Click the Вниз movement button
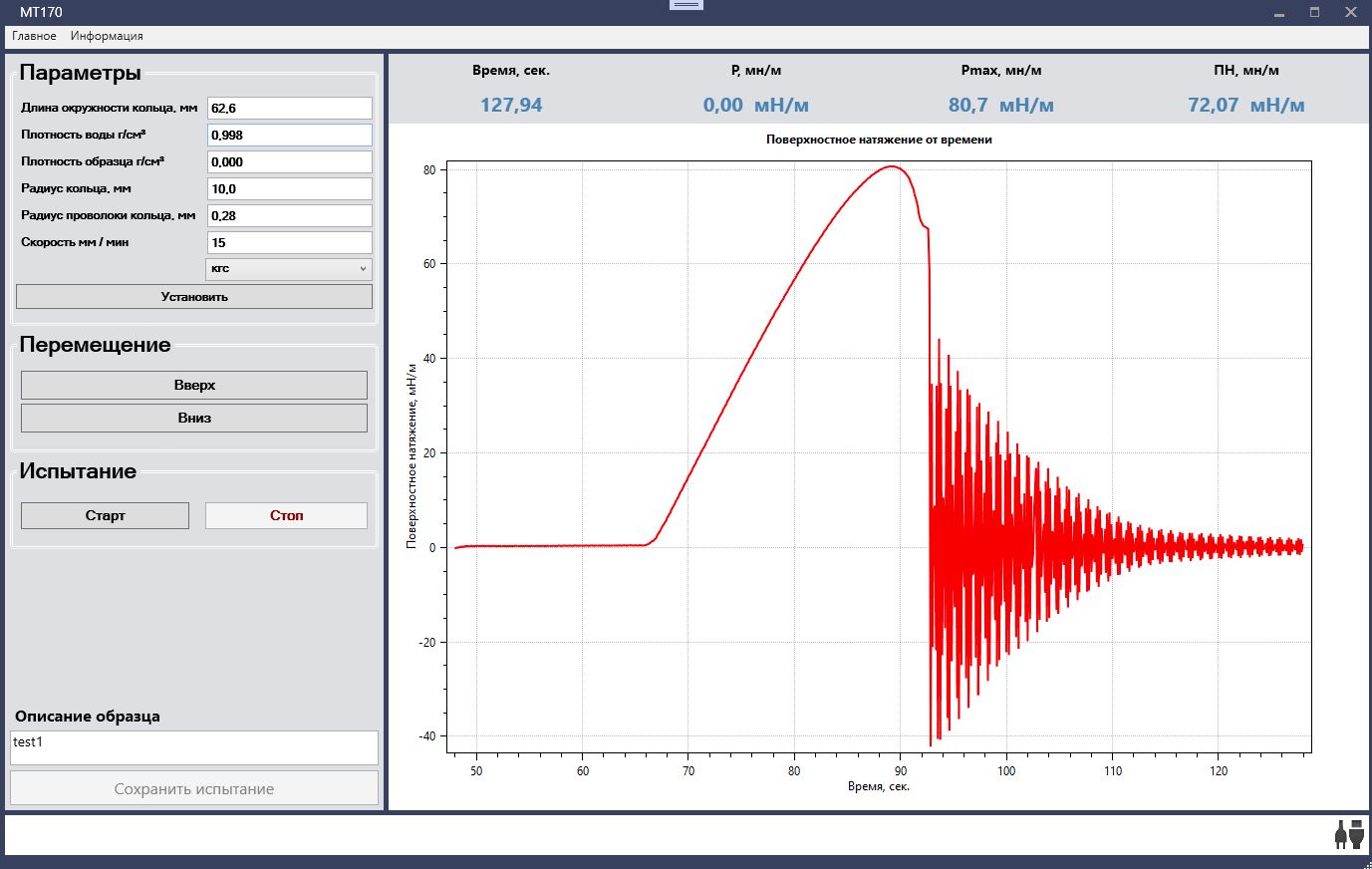This screenshot has height=869, width=1372. (x=194, y=419)
